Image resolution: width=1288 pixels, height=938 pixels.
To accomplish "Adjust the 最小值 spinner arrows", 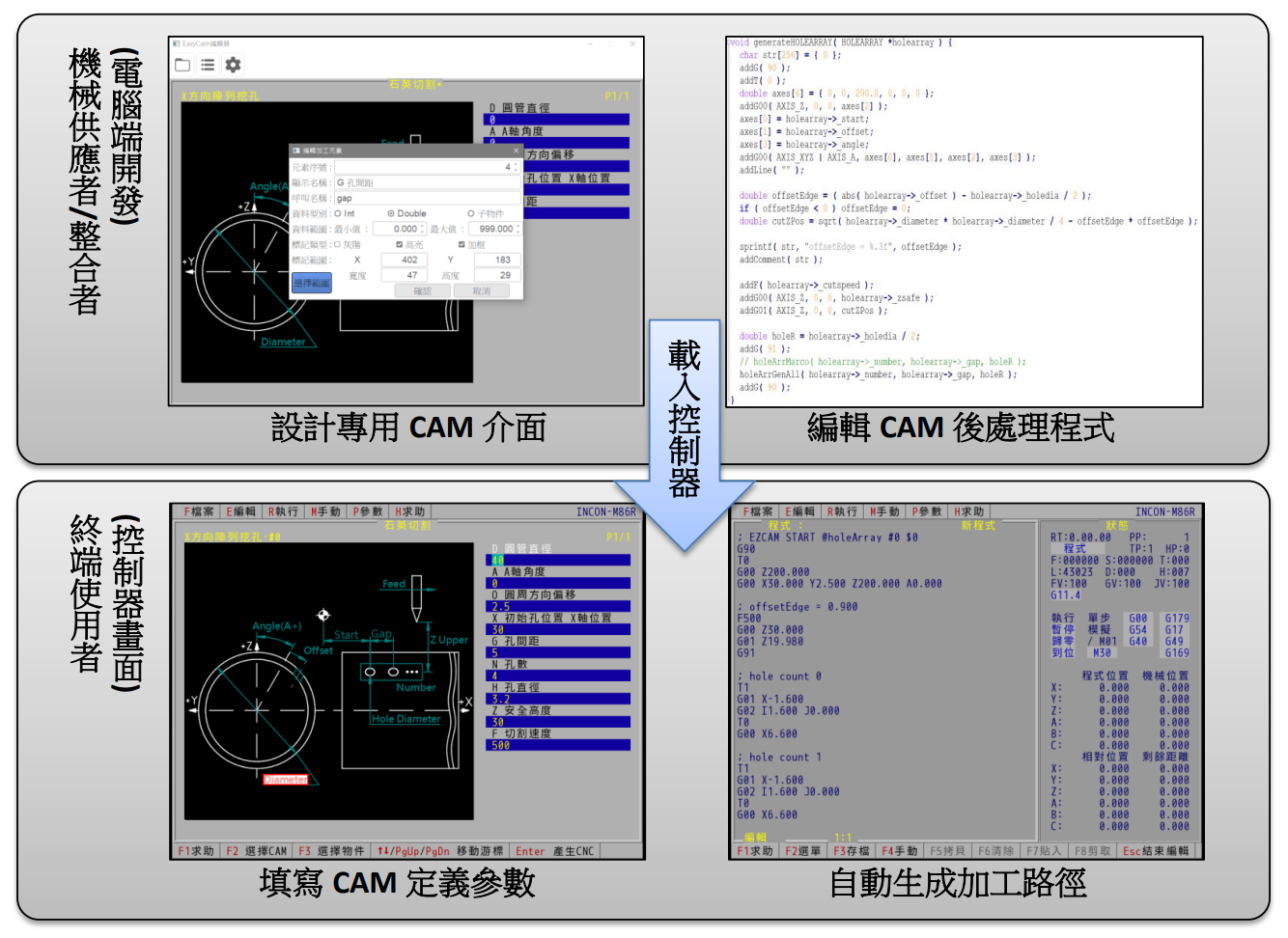I will point(422,230).
